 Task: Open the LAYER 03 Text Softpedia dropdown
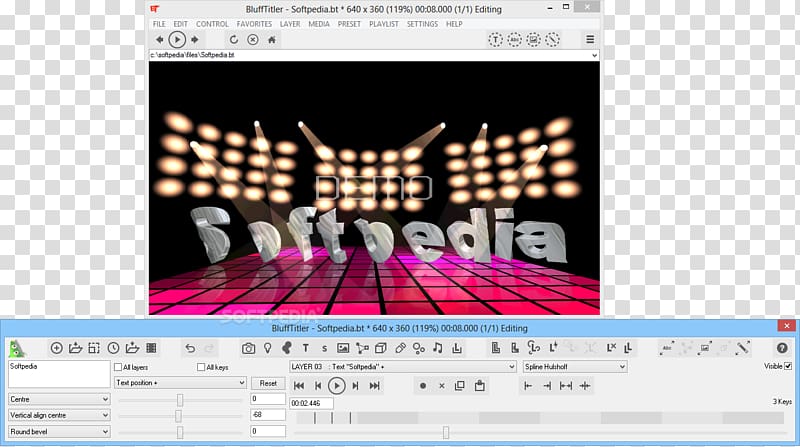pyautogui.click(x=403, y=366)
